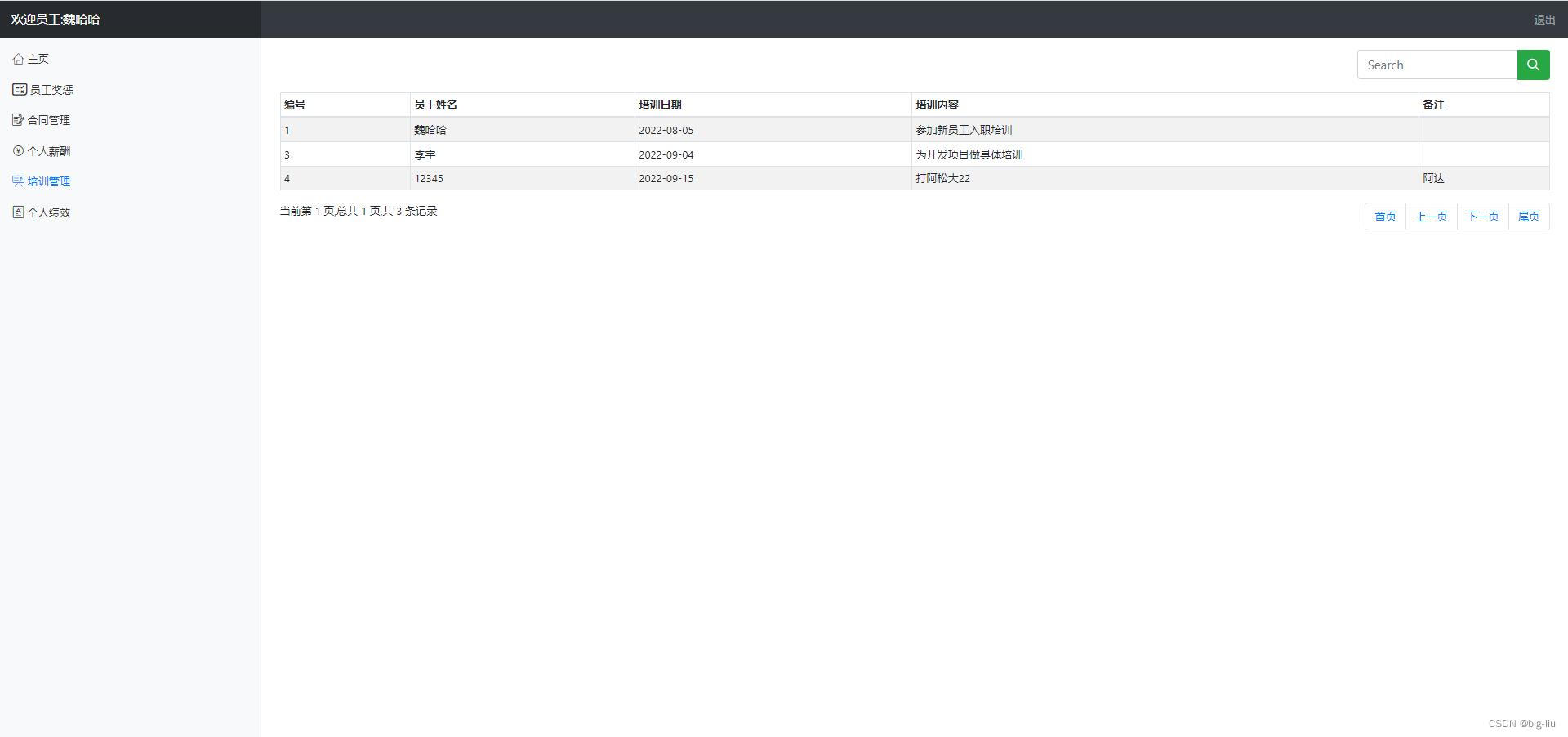The width and height of the screenshot is (1568, 737).
Task: Click the 退出 logout link
Action: point(1544,20)
